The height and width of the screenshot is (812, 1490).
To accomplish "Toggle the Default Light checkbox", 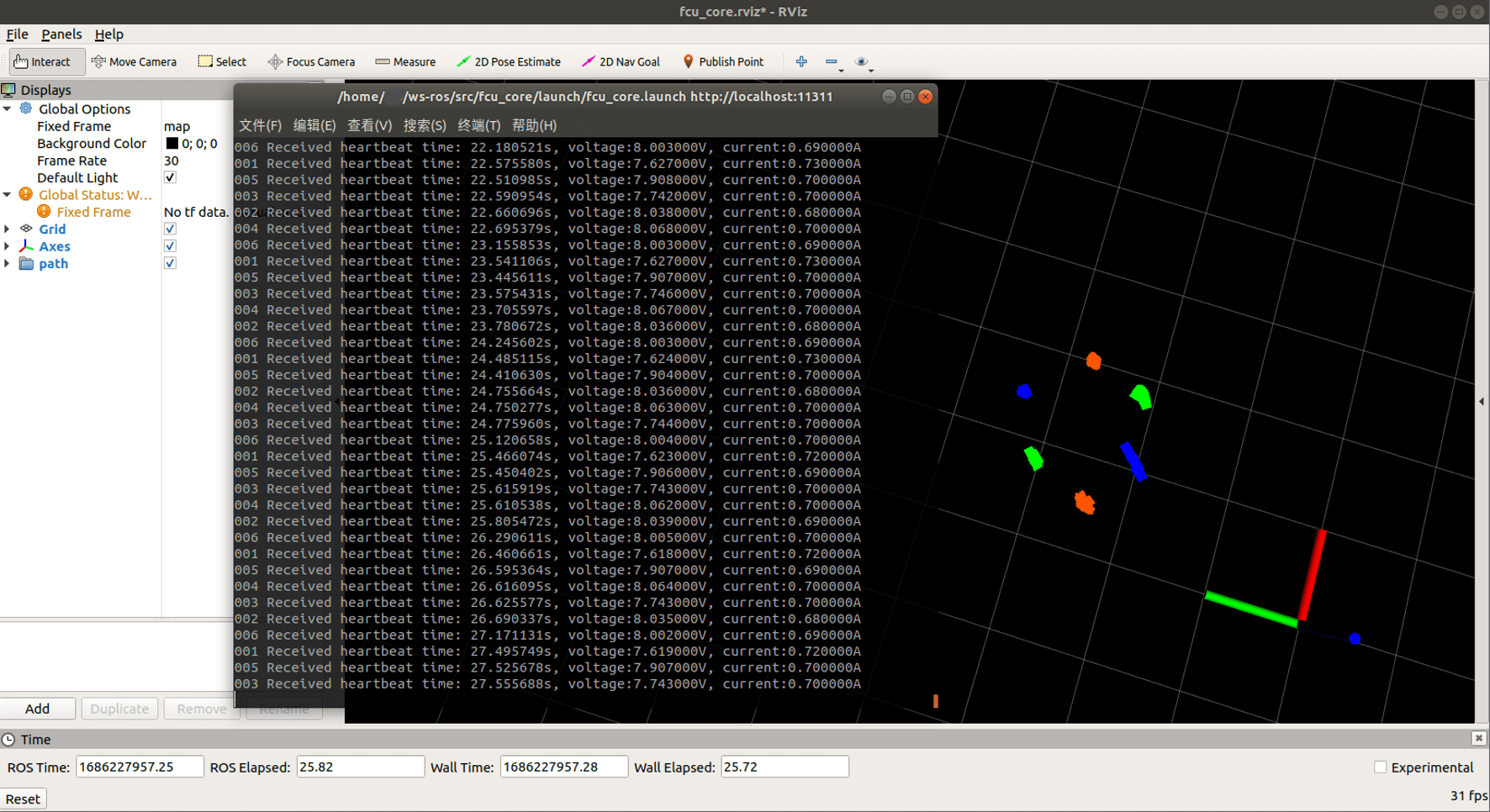I will pos(170,177).
